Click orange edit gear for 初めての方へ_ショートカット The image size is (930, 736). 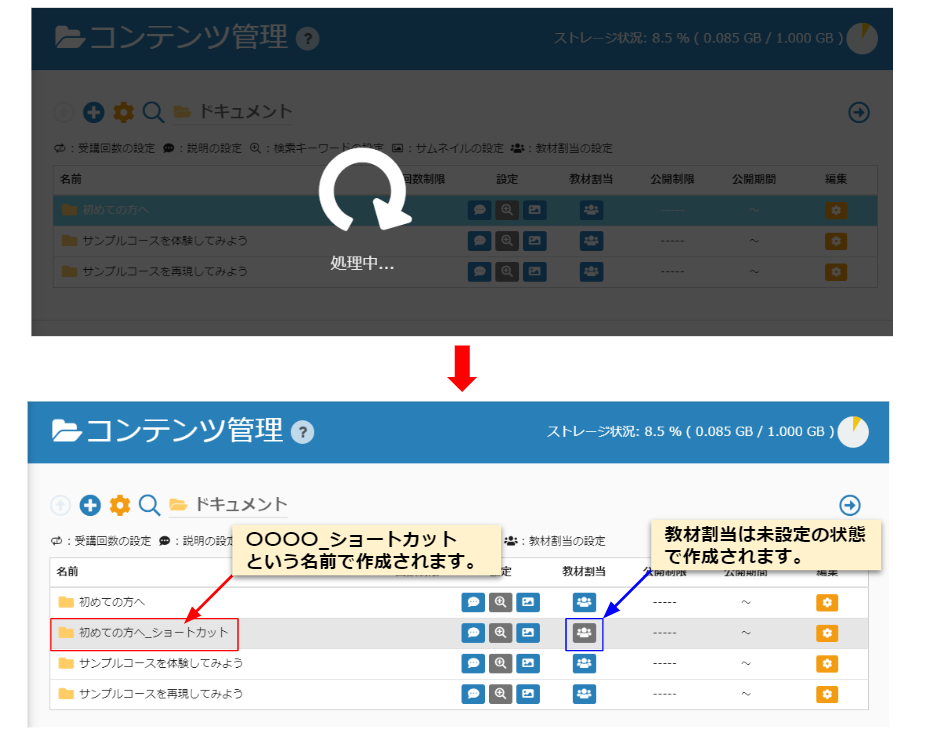pos(827,633)
